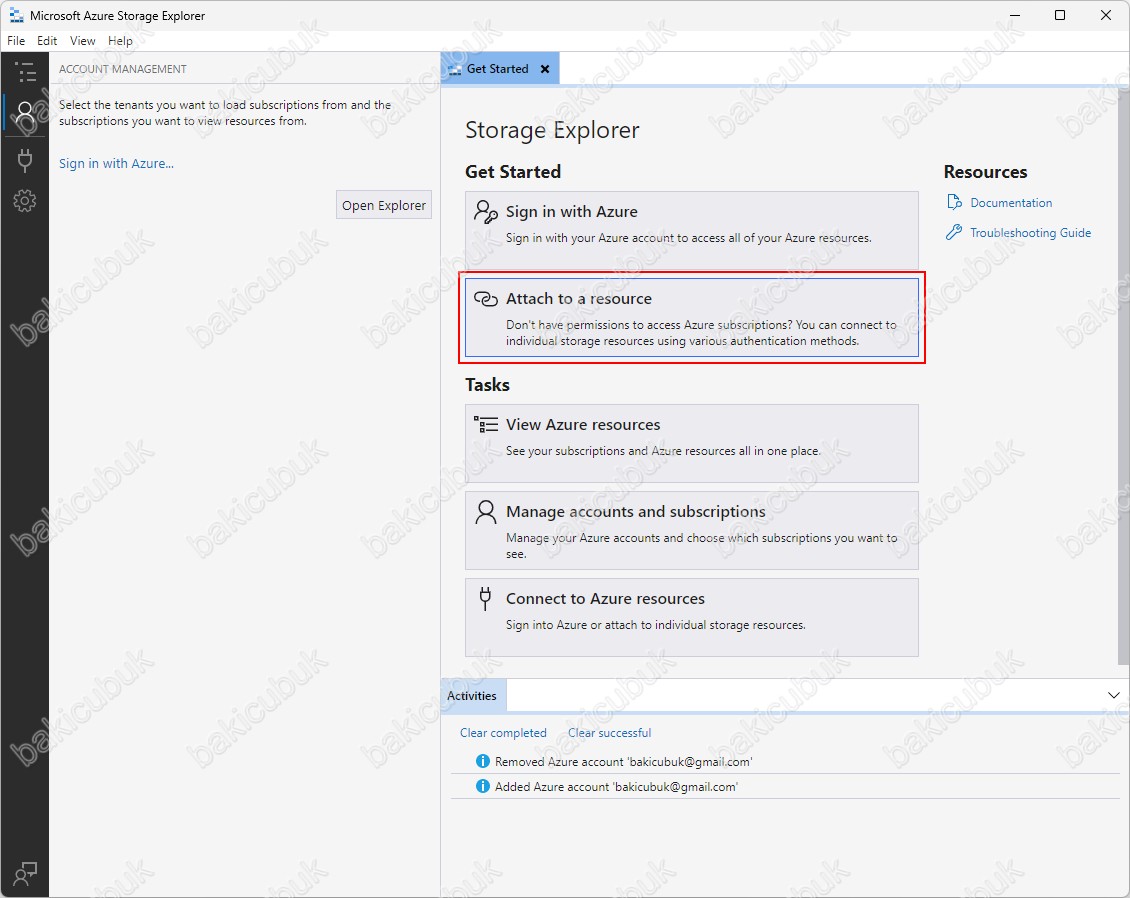Click the Troubleshooting Guide wrench icon

coord(953,232)
